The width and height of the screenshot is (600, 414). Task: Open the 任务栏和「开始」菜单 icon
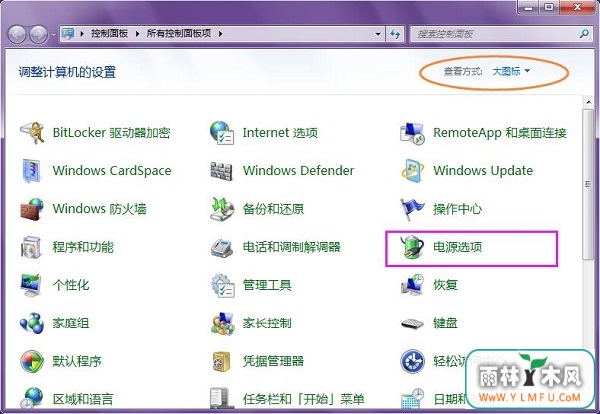click(222, 398)
